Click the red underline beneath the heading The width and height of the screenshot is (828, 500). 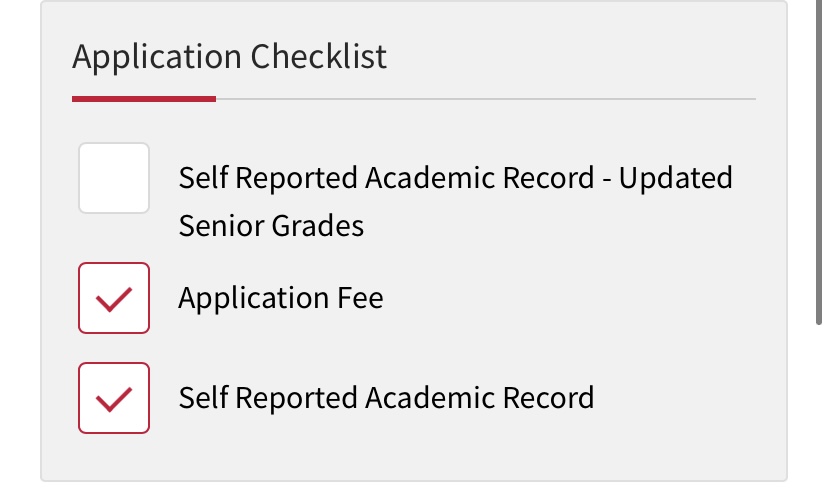(x=144, y=98)
